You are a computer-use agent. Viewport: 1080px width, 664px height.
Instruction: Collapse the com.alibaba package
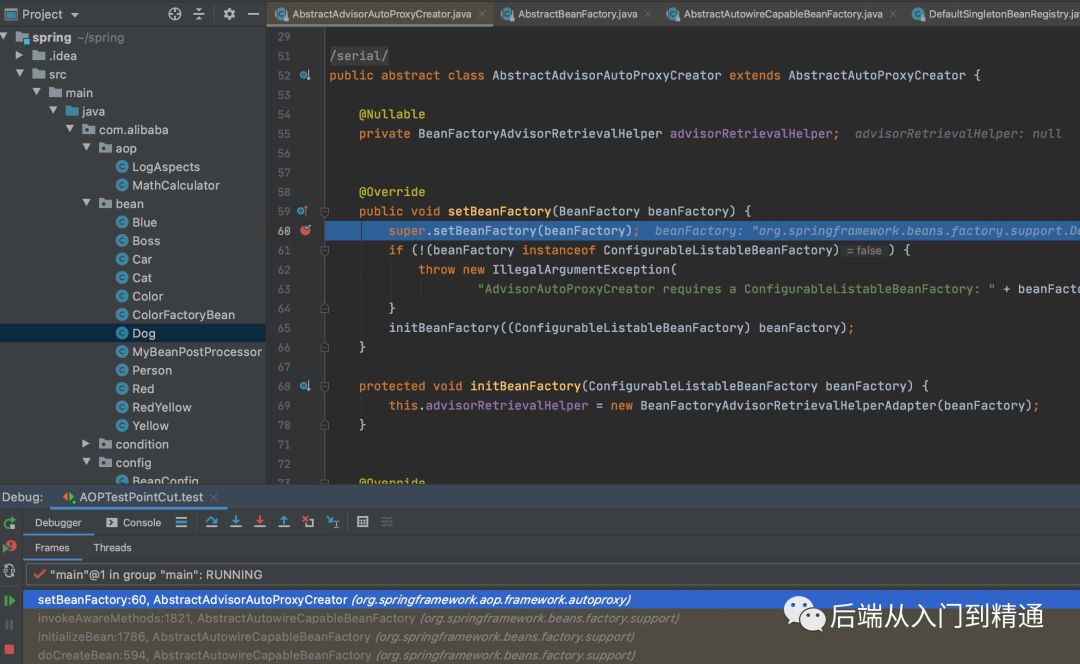70,129
